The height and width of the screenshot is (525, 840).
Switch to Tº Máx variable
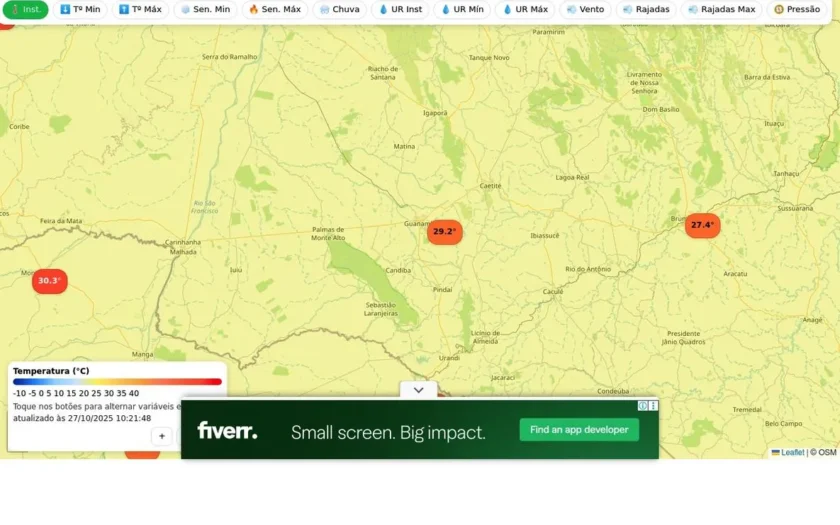tap(140, 9)
